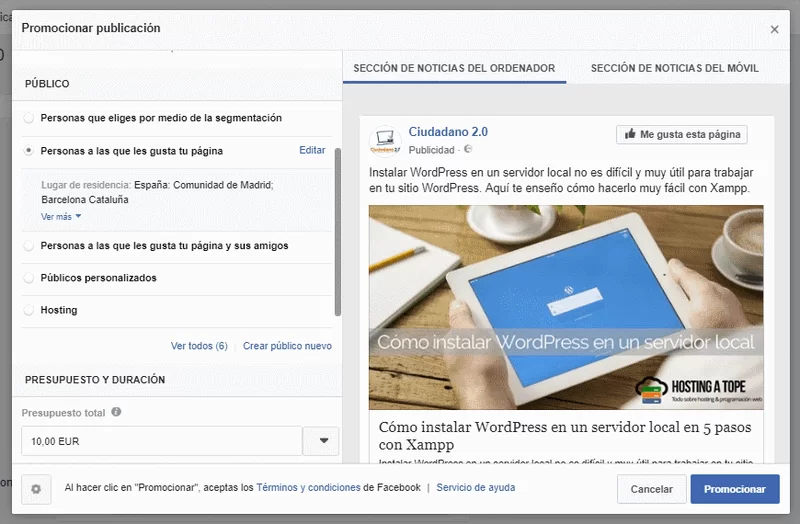Click the Promocionar button
Image resolution: width=800 pixels, height=524 pixels.
[x=735, y=489]
